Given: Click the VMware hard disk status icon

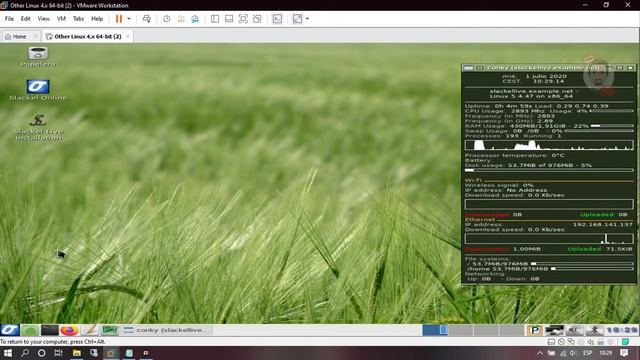Looking at the screenshot, I should [x=551, y=342].
